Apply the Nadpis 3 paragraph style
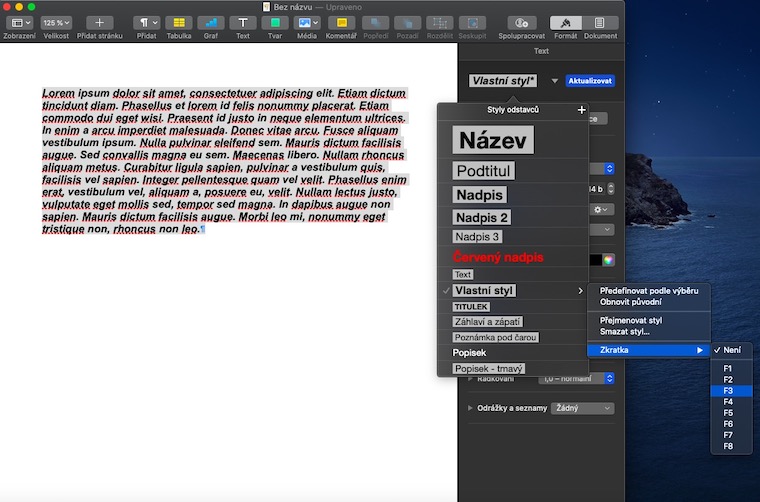The image size is (760, 502). [x=477, y=236]
